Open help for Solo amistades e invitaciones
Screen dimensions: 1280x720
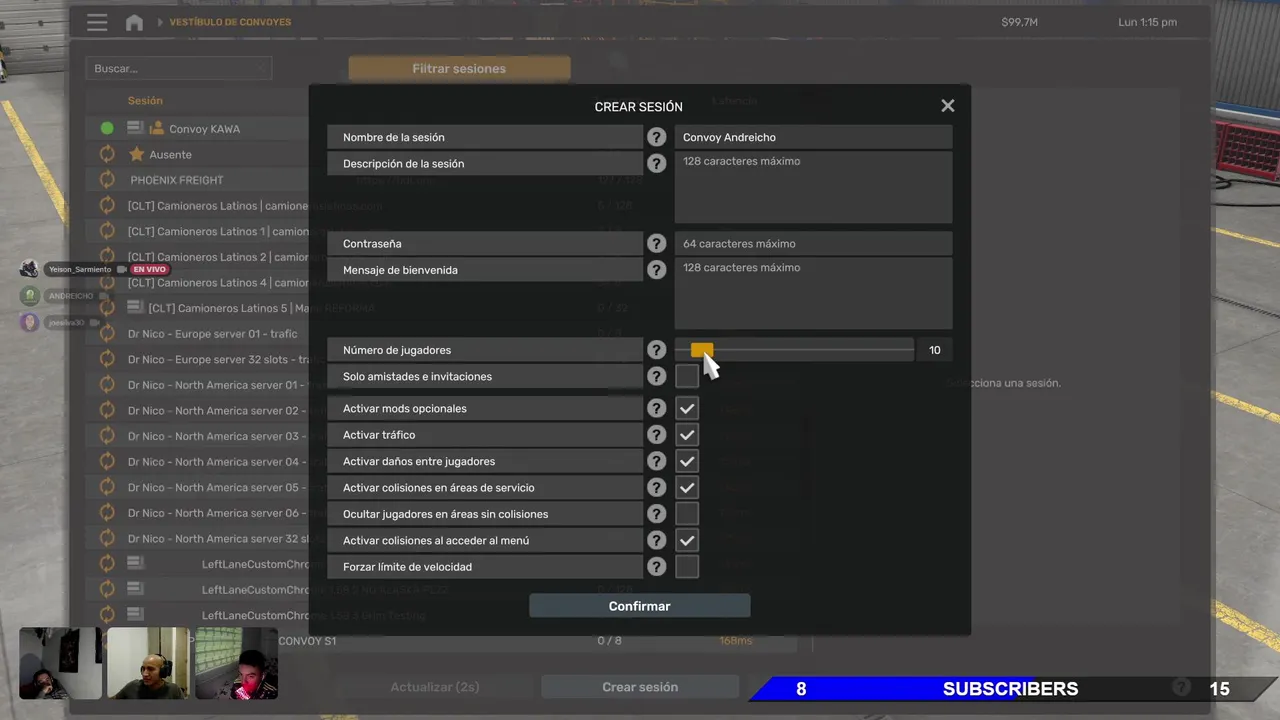[x=656, y=376]
